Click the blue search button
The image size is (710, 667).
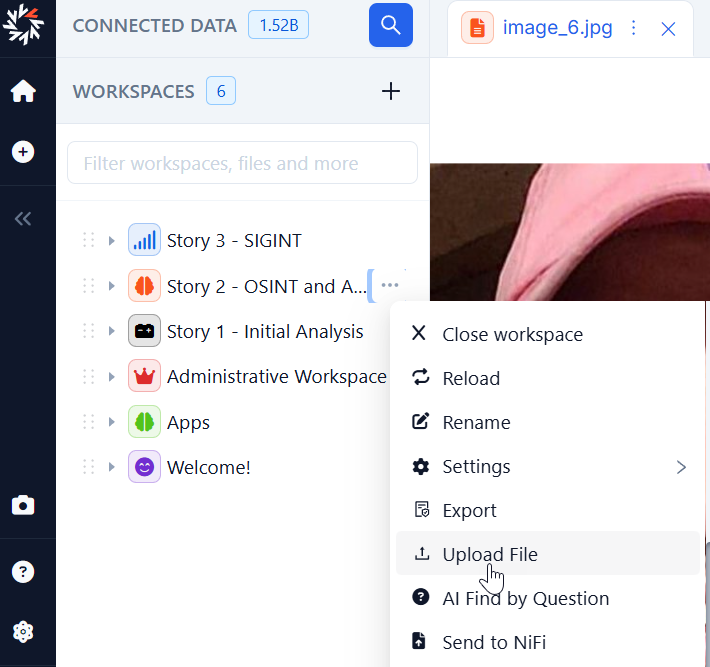(x=390, y=25)
